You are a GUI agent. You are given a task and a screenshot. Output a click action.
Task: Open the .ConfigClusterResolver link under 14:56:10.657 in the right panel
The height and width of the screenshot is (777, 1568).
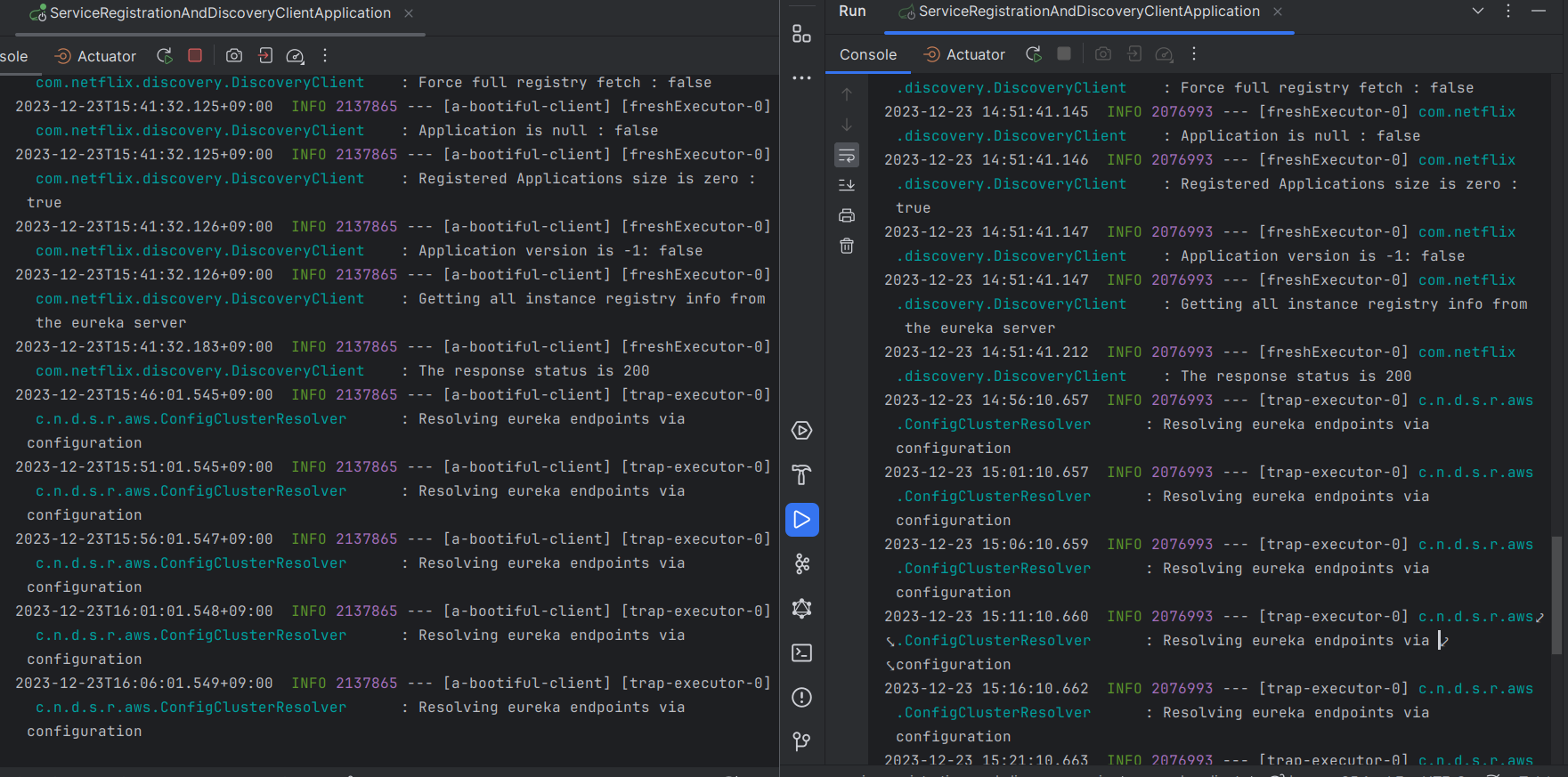point(994,424)
